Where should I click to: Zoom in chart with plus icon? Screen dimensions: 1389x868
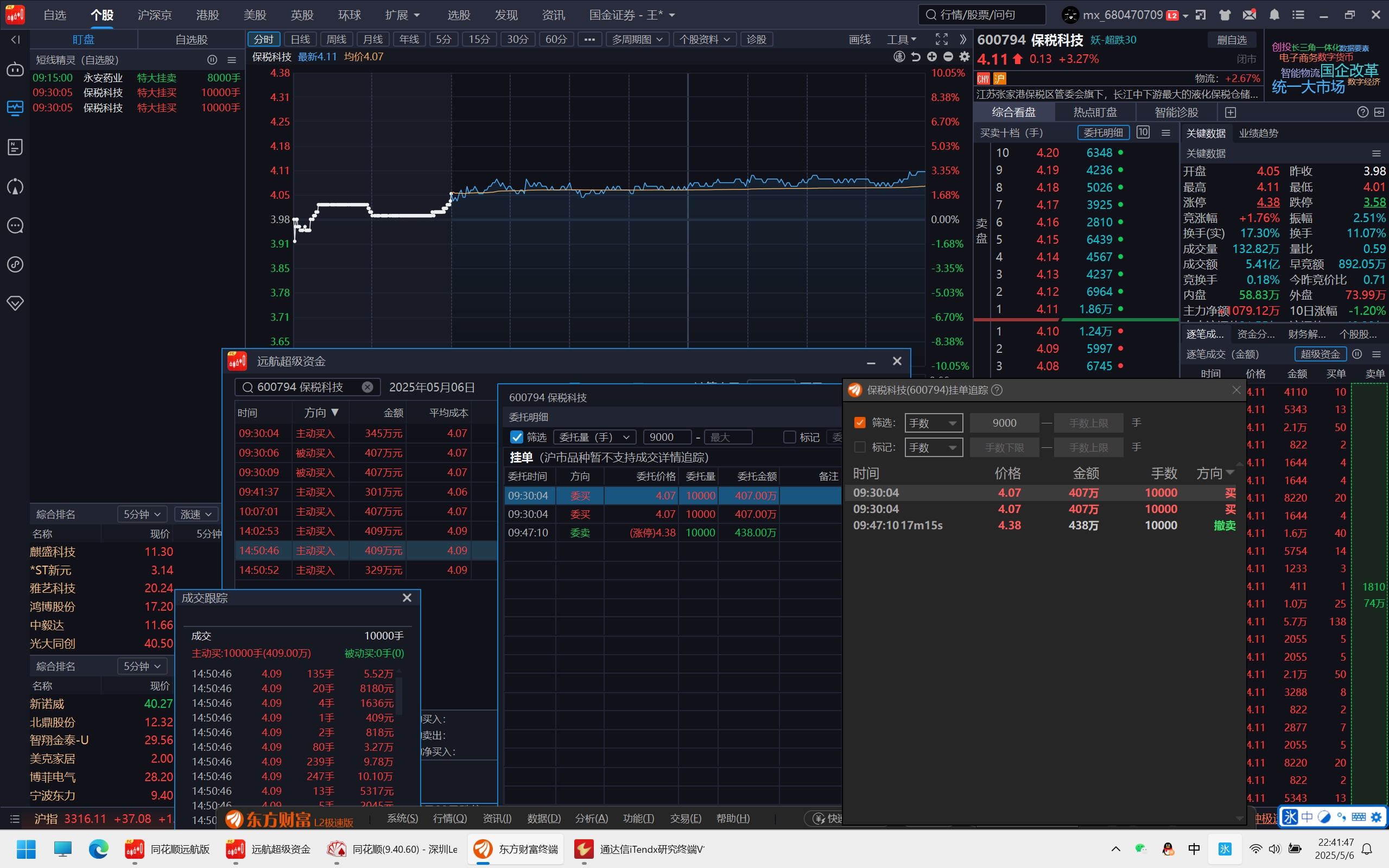(931, 56)
